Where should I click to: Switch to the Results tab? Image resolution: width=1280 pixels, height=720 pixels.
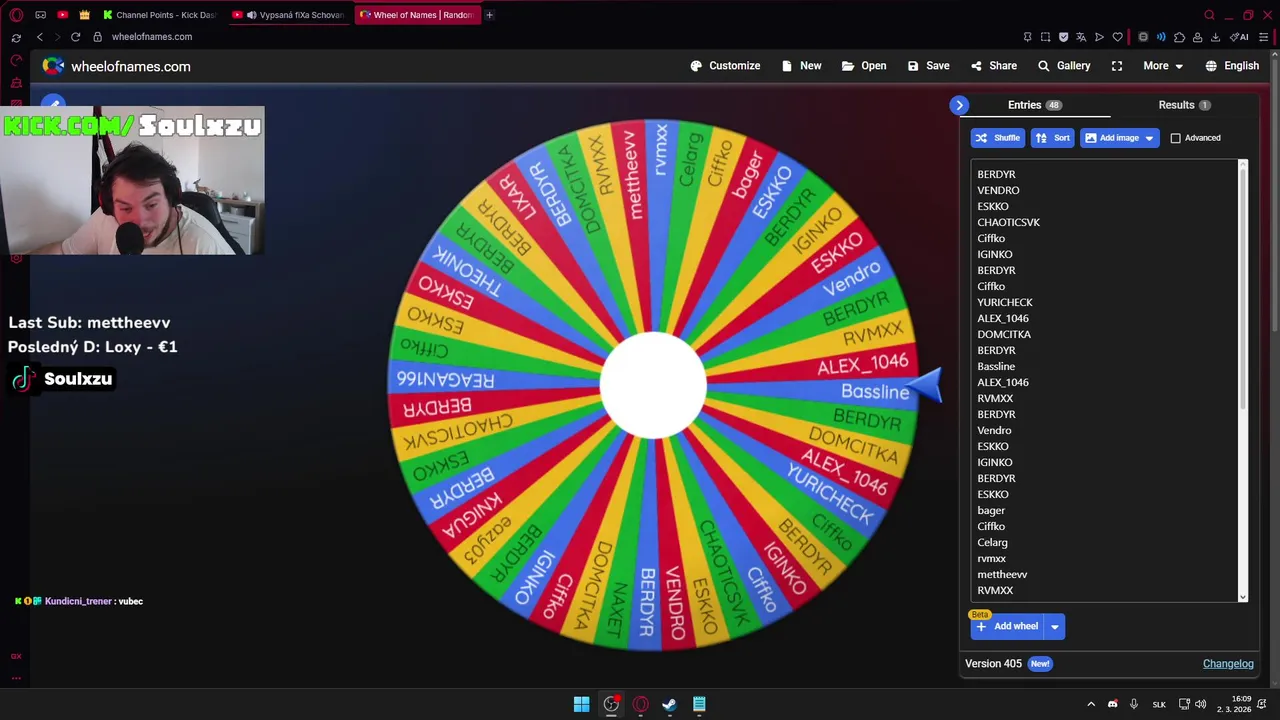click(x=1184, y=105)
